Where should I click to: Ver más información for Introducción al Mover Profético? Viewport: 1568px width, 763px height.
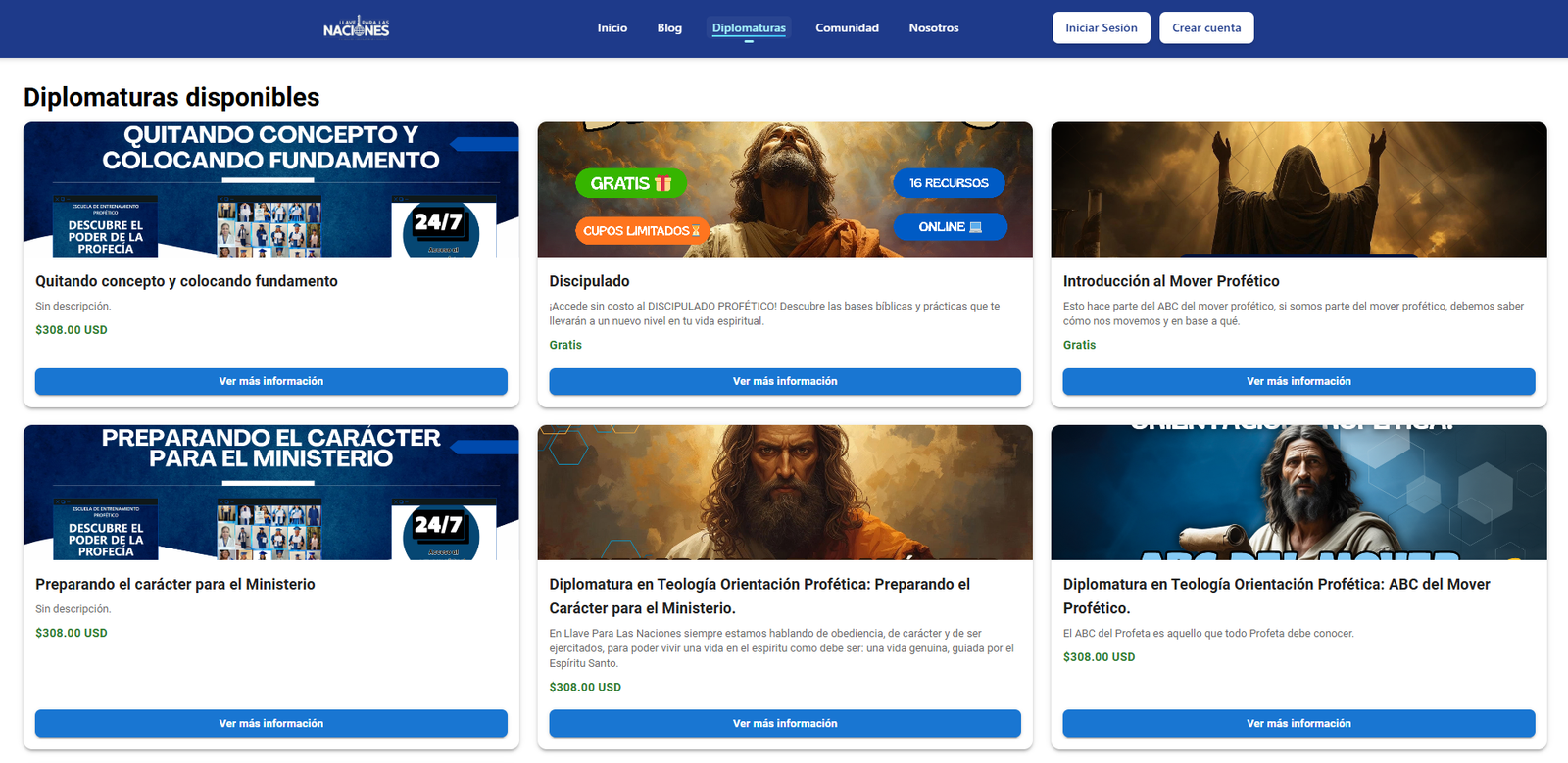click(x=1298, y=382)
